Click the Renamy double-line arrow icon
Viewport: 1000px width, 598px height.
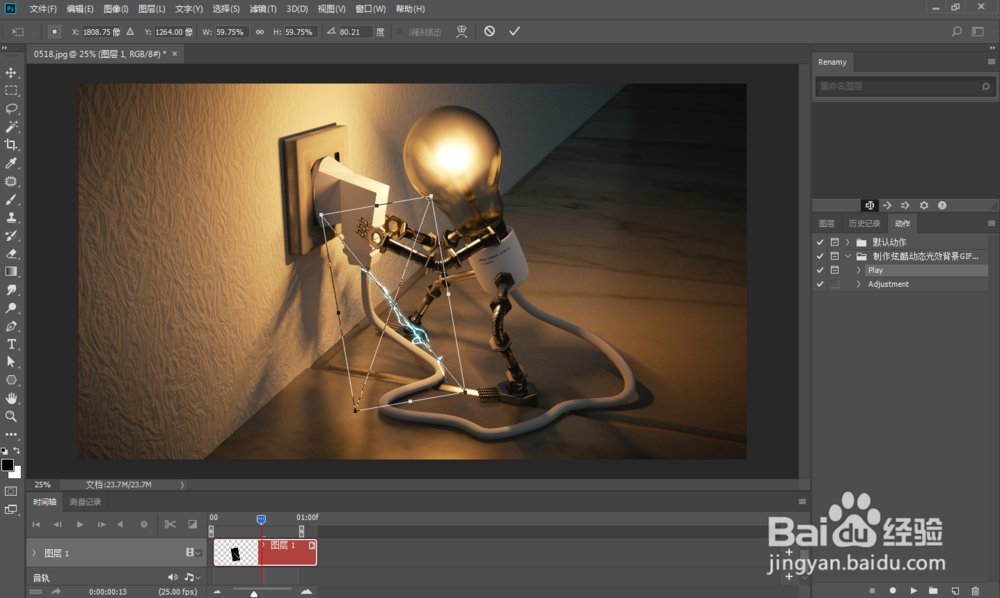pos(905,205)
